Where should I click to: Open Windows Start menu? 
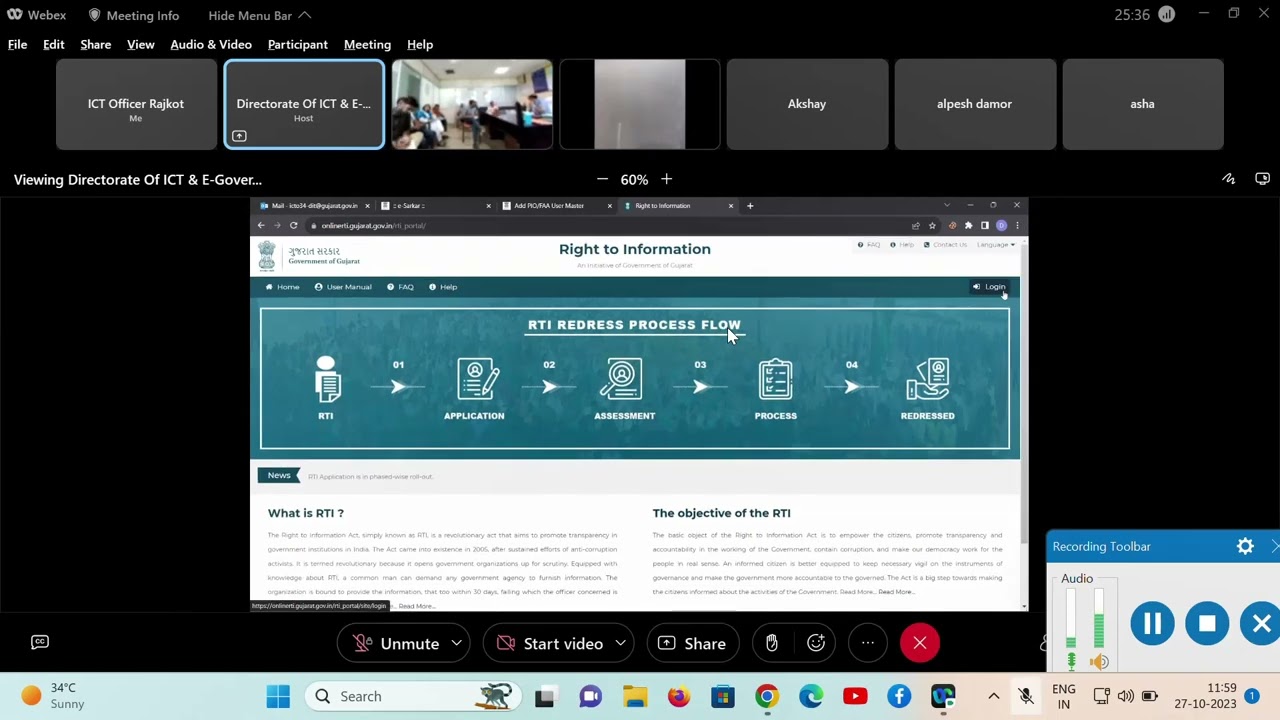(x=278, y=696)
